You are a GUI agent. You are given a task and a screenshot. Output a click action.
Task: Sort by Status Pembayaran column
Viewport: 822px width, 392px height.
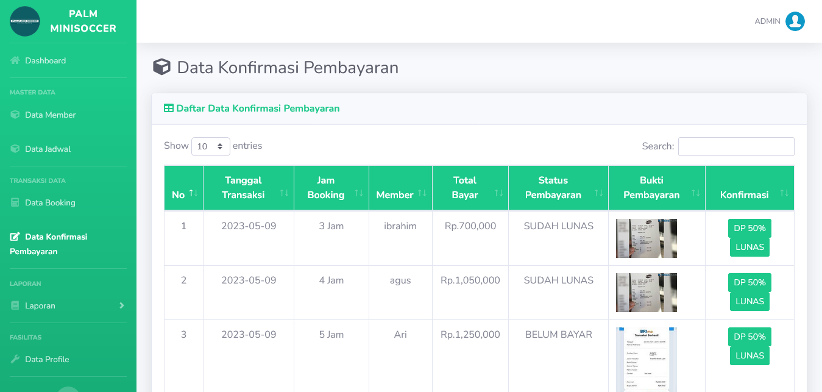coord(558,188)
